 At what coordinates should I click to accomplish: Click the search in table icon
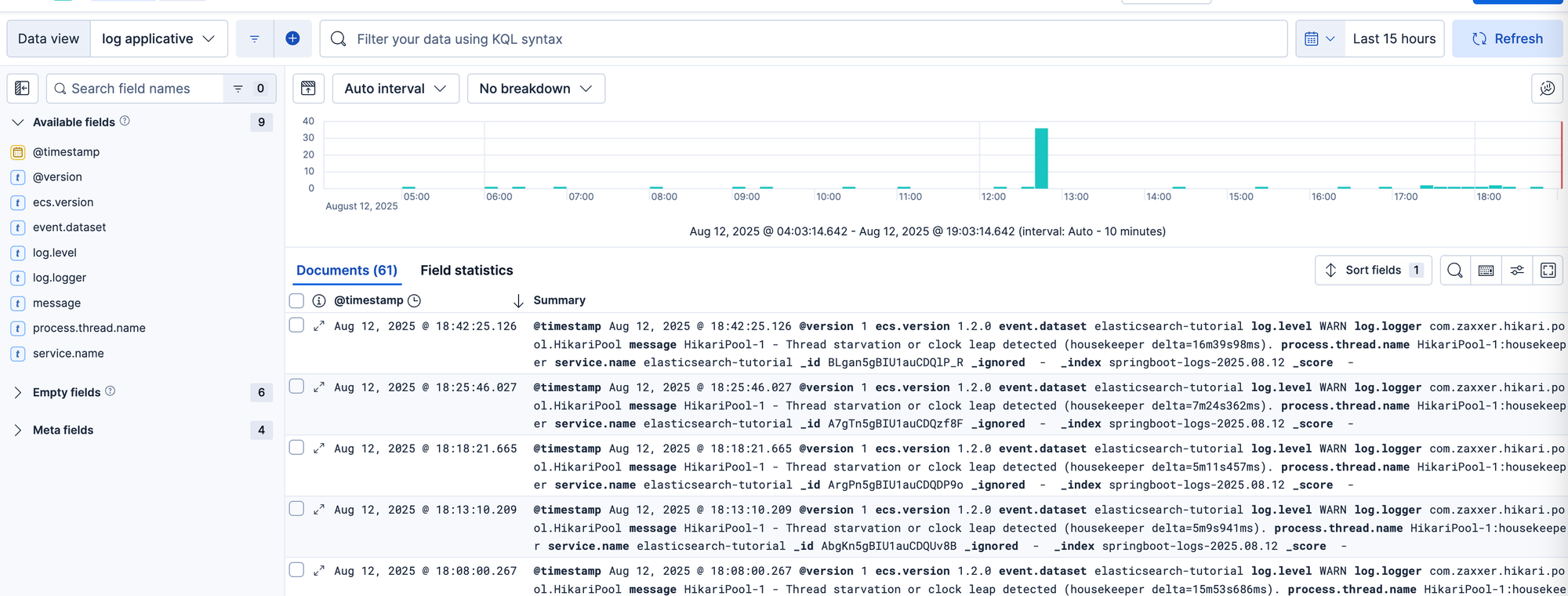(1455, 271)
